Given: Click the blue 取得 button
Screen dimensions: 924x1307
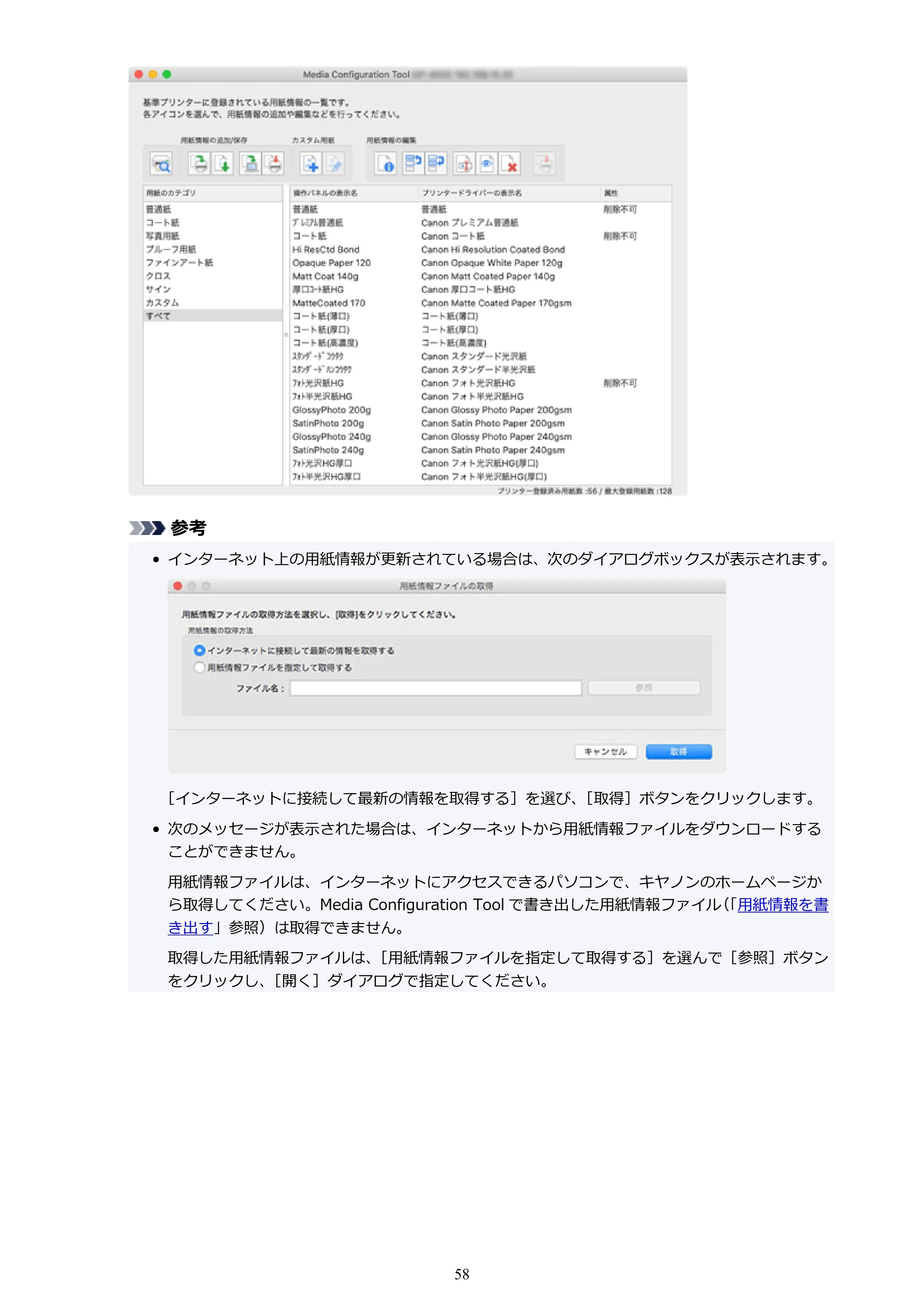Looking at the screenshot, I should tap(679, 751).
